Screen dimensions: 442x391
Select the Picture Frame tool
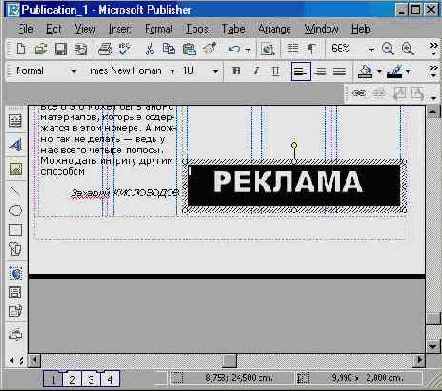[15, 169]
